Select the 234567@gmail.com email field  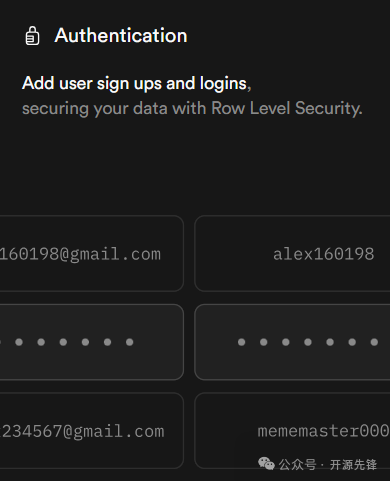(91, 431)
